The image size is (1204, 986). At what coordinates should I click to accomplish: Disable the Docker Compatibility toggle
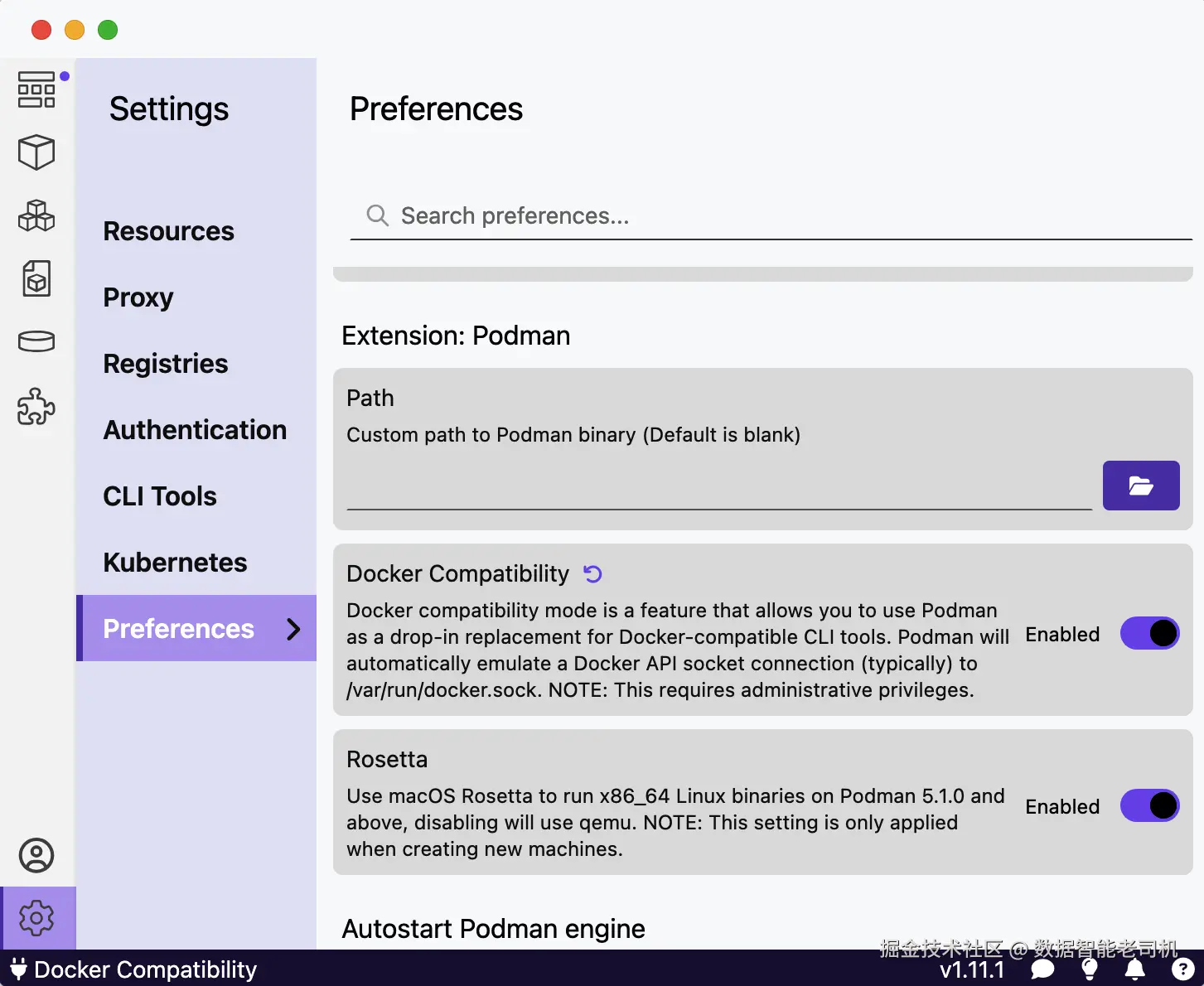pos(1149,634)
